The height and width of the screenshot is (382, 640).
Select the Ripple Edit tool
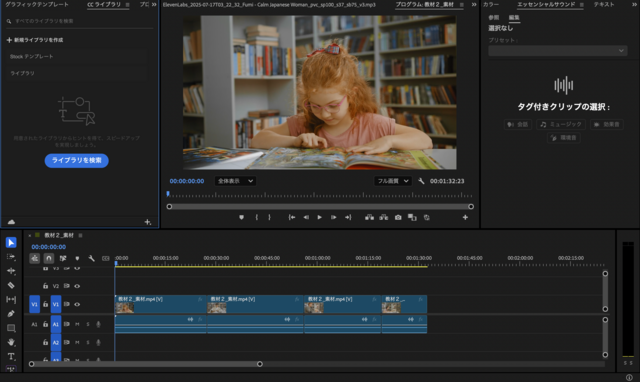click(11, 271)
